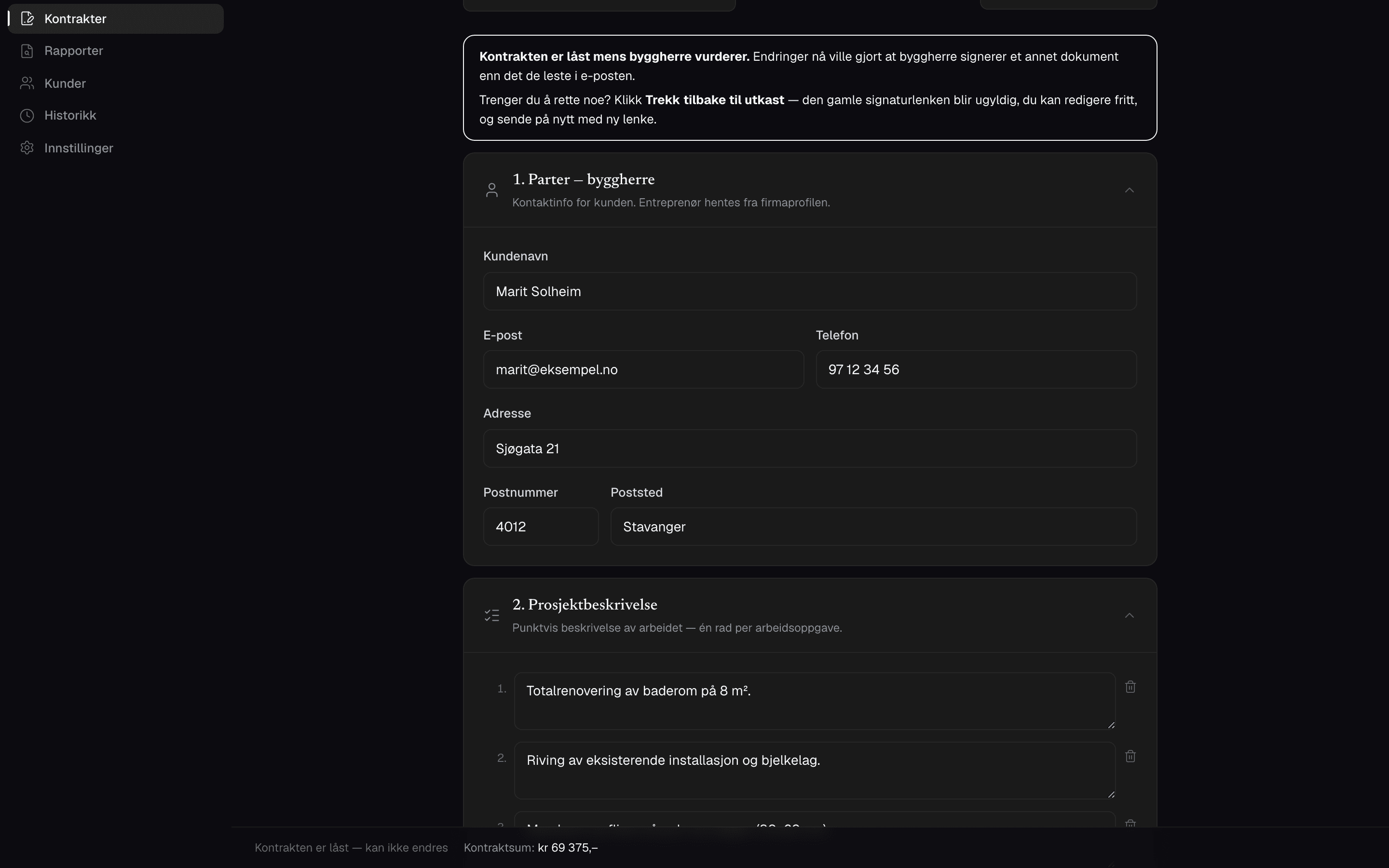Collapse the 1. Parter – byggherre section

coord(1129,190)
